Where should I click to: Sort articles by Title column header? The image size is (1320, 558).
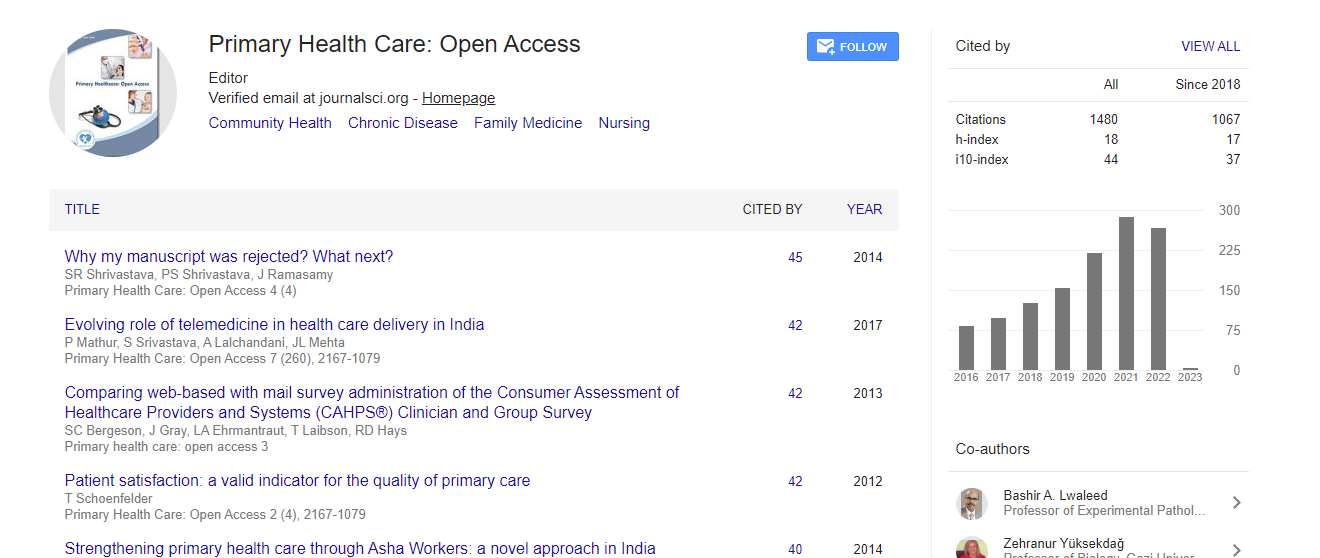point(82,209)
